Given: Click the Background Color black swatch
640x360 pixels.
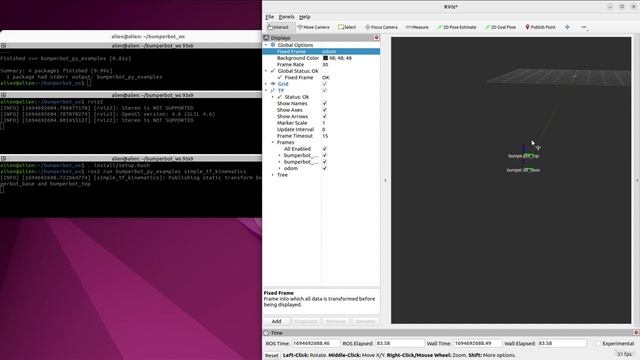Looking at the screenshot, I should (x=325, y=58).
